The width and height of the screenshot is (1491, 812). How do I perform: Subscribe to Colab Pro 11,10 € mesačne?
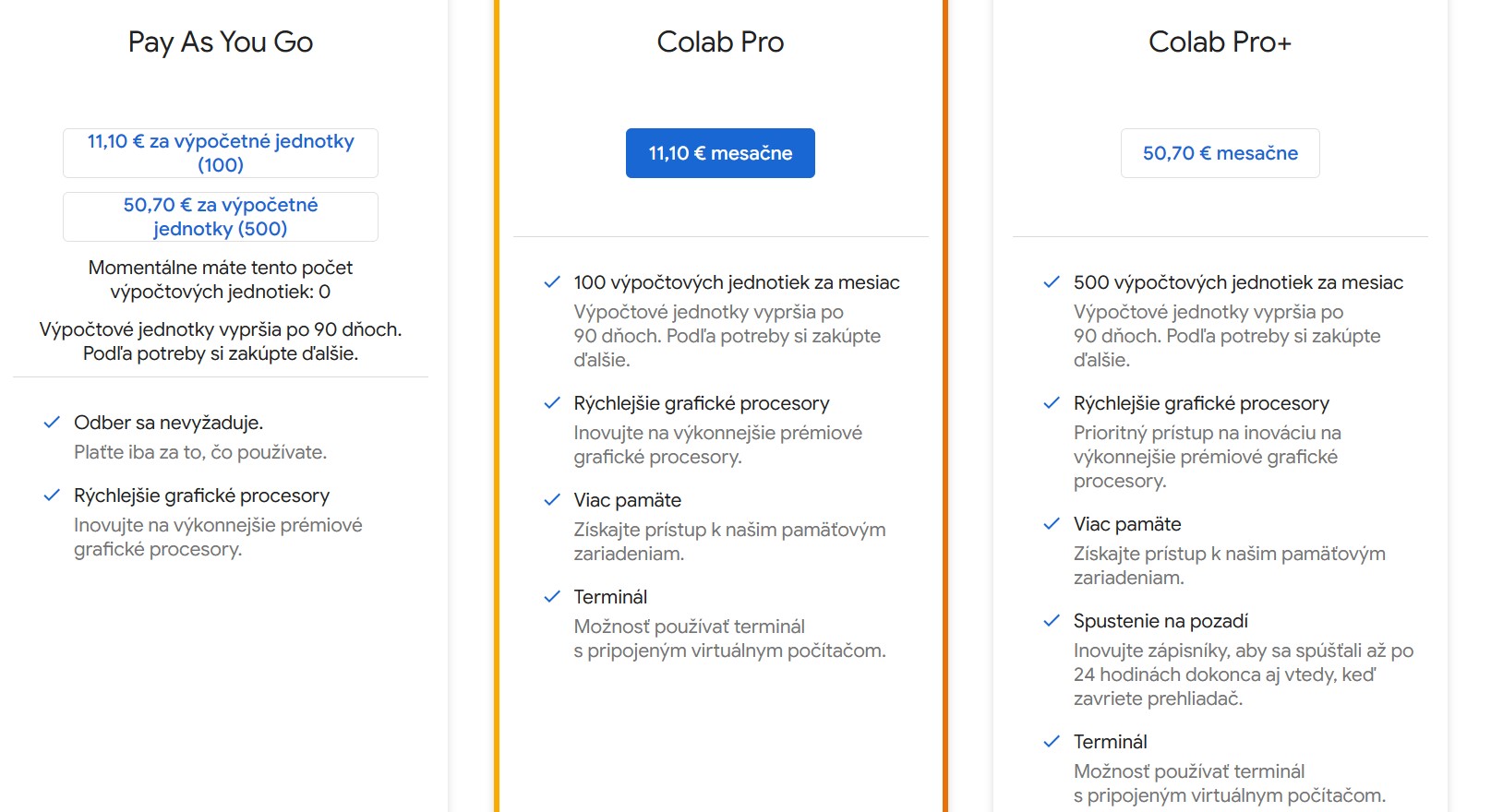tap(720, 153)
